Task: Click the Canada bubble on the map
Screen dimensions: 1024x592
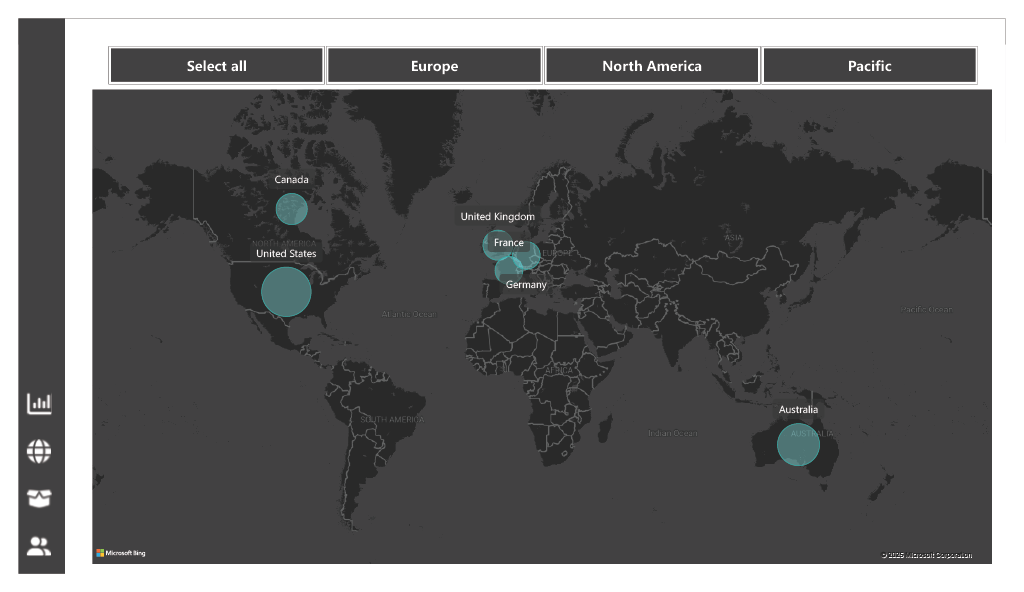Action: [x=292, y=209]
